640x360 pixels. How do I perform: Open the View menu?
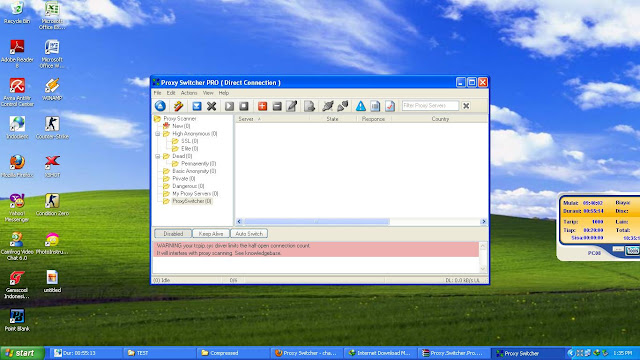208,93
